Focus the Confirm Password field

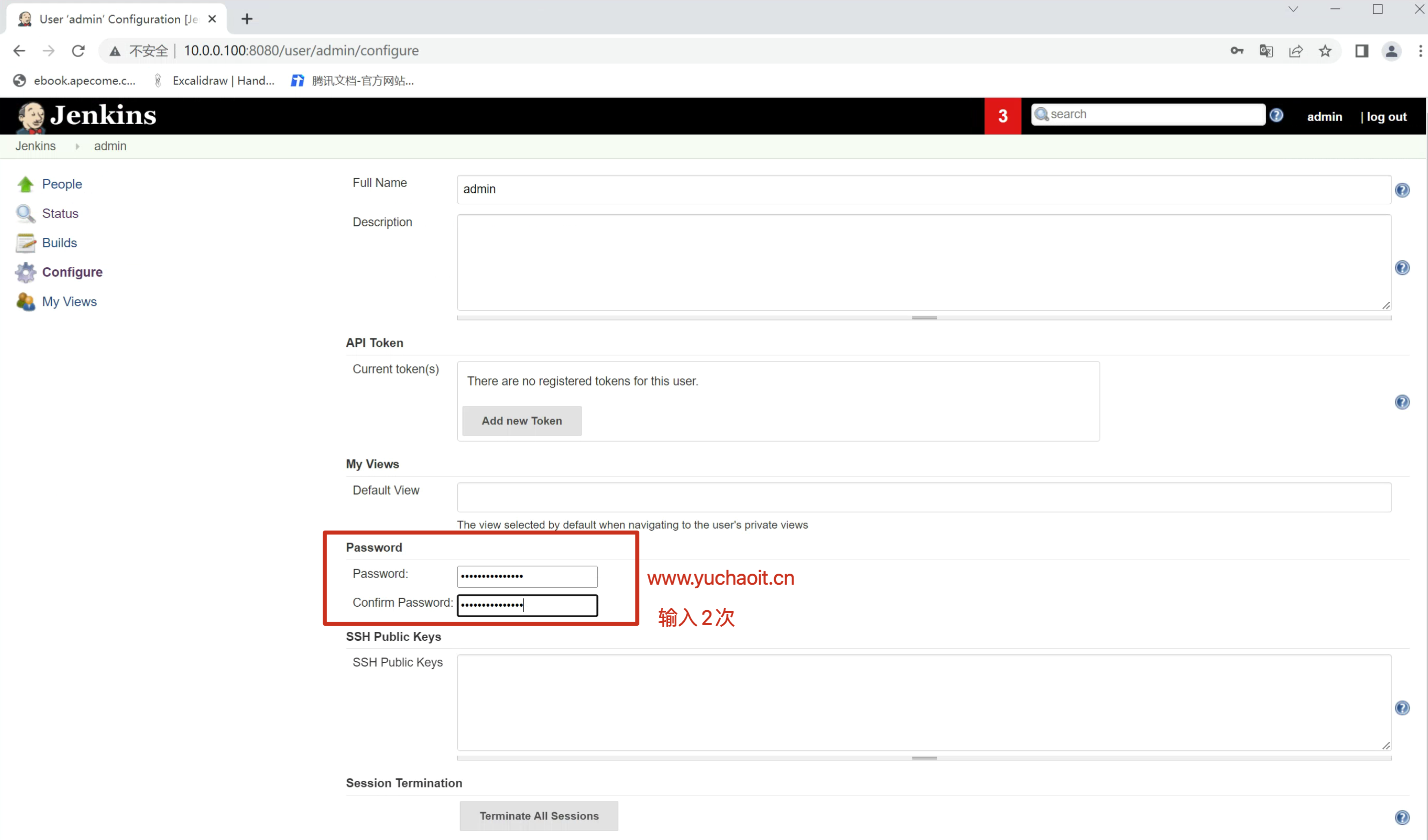(527, 605)
